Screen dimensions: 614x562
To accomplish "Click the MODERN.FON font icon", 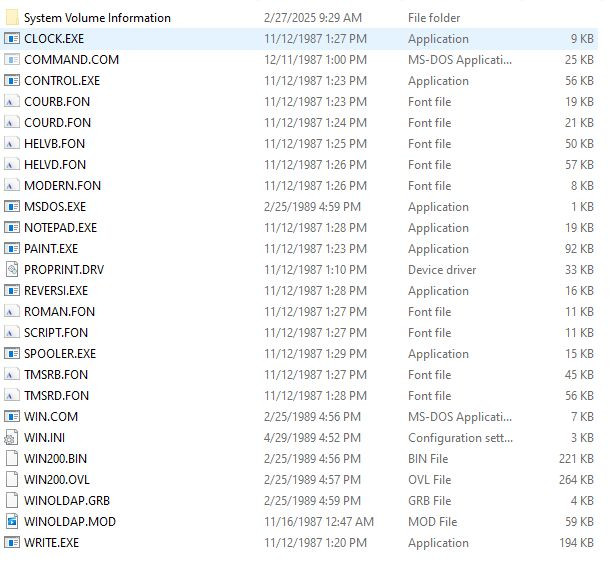I will tap(11, 186).
